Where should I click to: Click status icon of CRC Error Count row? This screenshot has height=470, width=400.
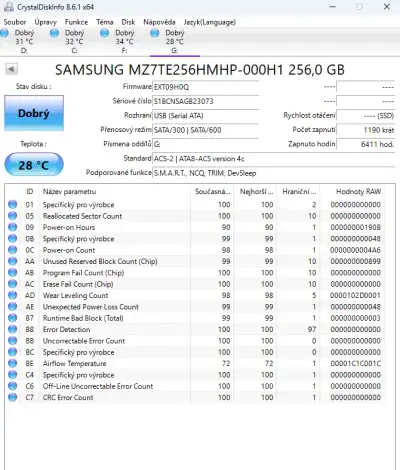tap(13, 397)
